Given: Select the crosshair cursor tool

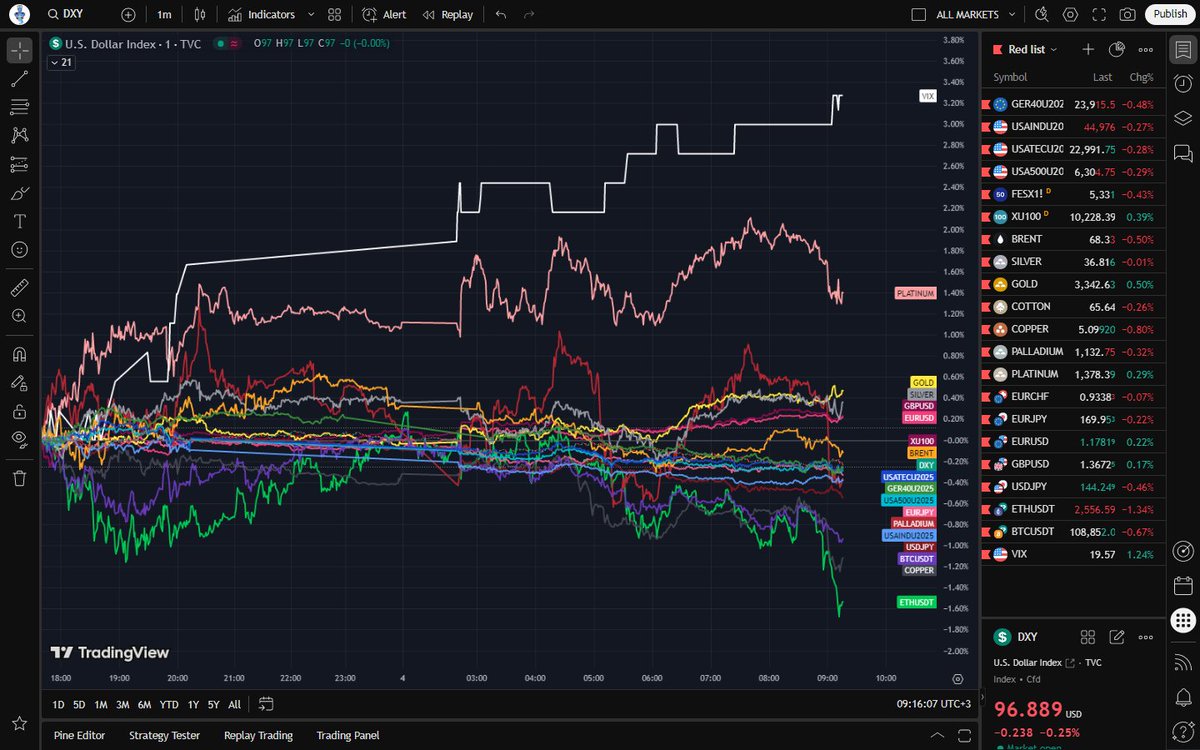Looking at the screenshot, I should click(x=20, y=50).
